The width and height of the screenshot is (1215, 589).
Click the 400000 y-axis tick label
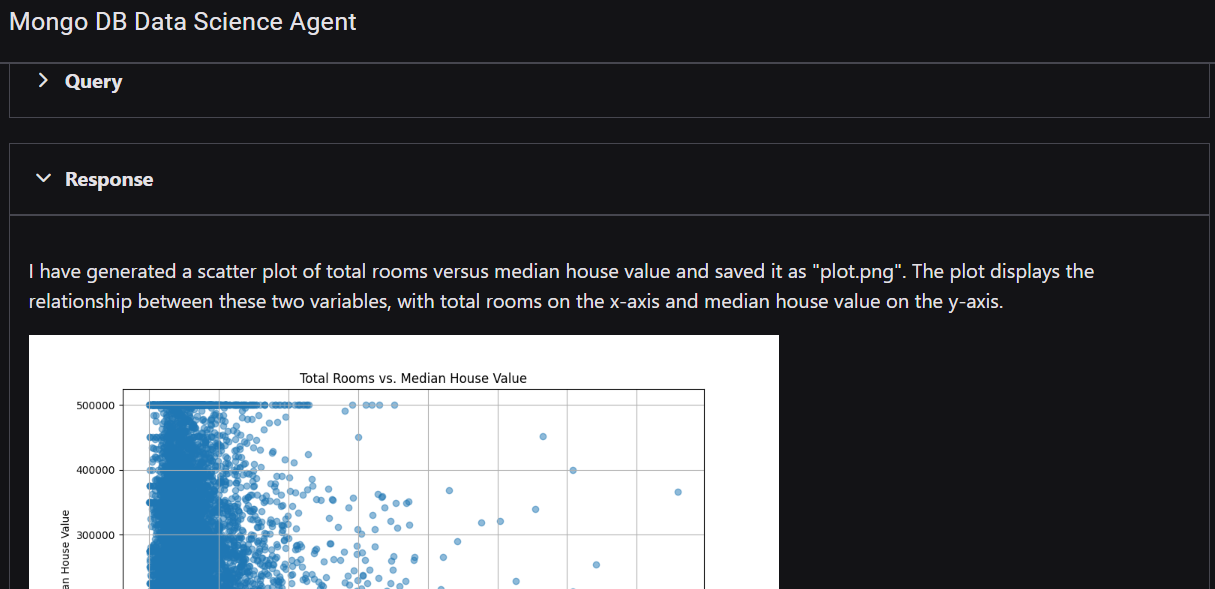pyautogui.click(x=93, y=470)
